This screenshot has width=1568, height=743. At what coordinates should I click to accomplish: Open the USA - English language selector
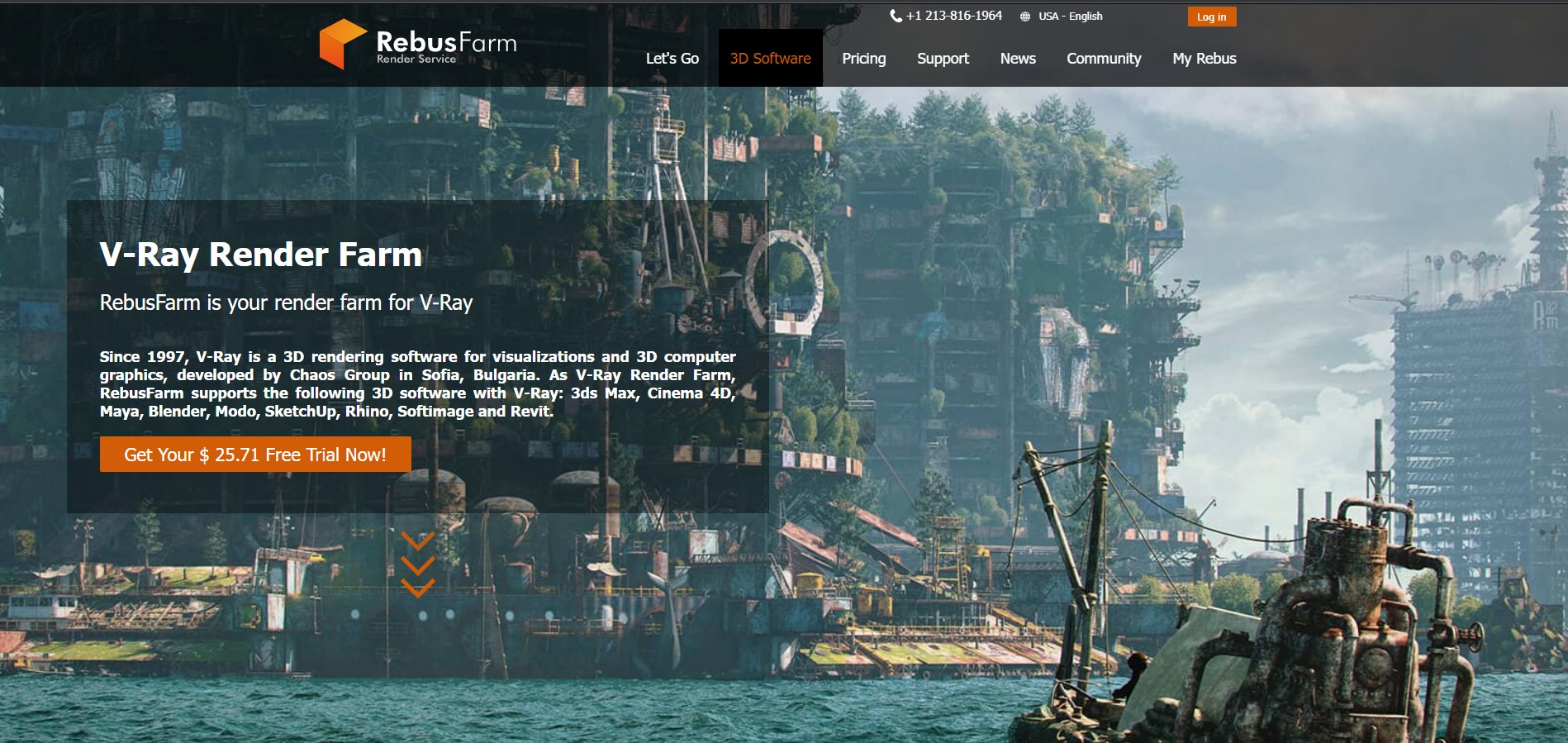(1070, 17)
